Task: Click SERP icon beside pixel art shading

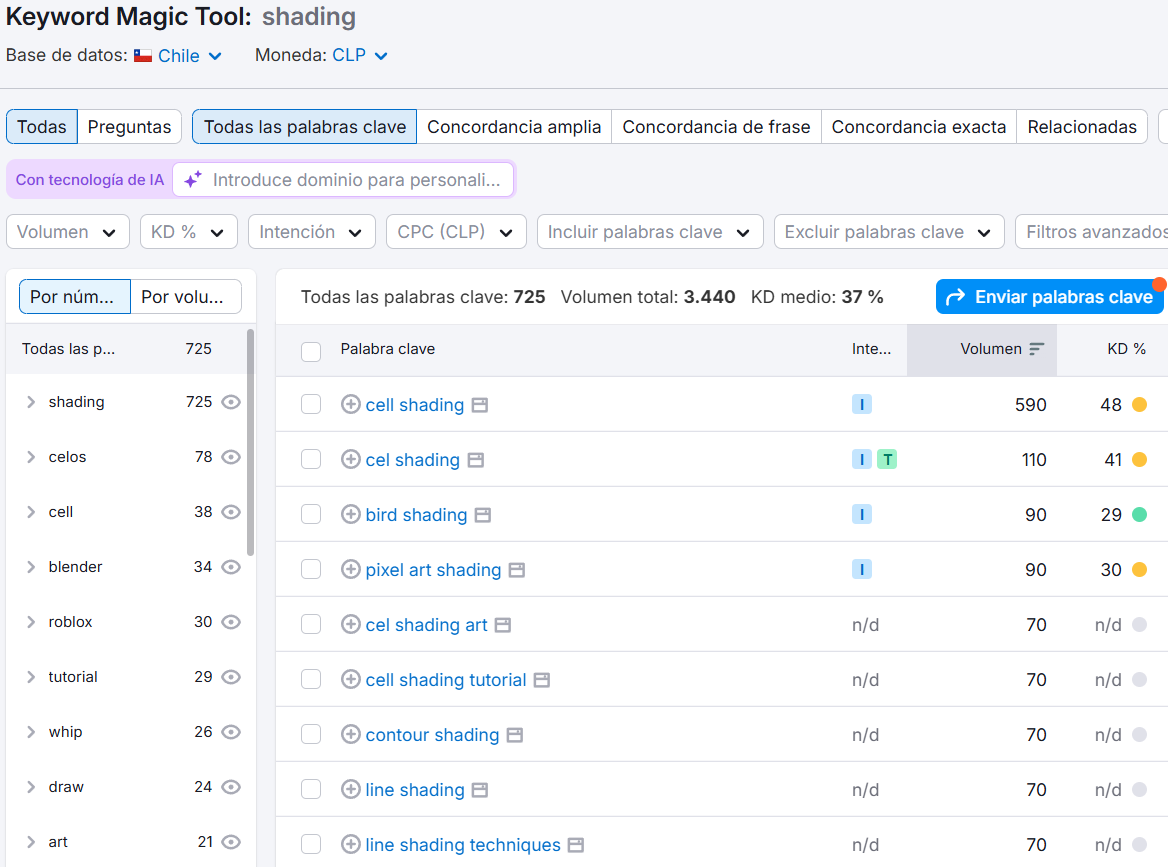Action: click(x=517, y=570)
